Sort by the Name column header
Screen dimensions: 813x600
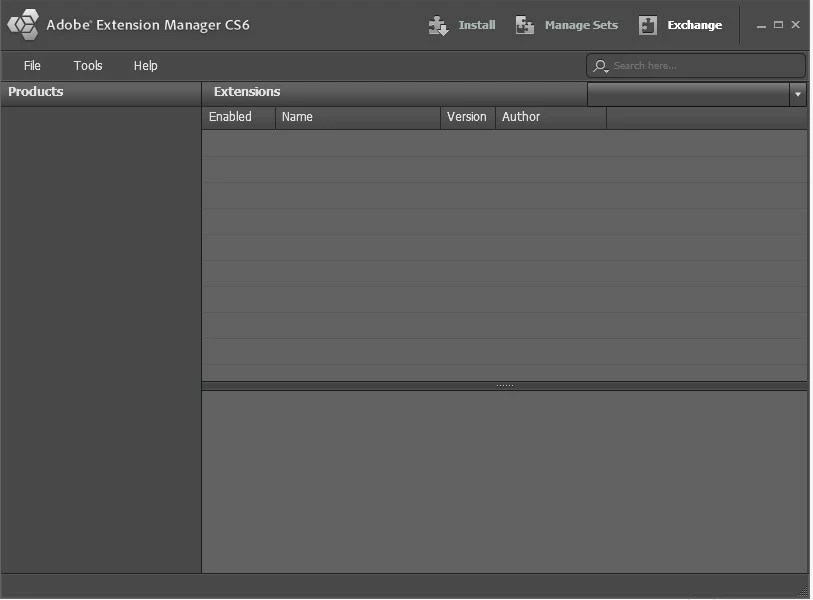(358, 117)
